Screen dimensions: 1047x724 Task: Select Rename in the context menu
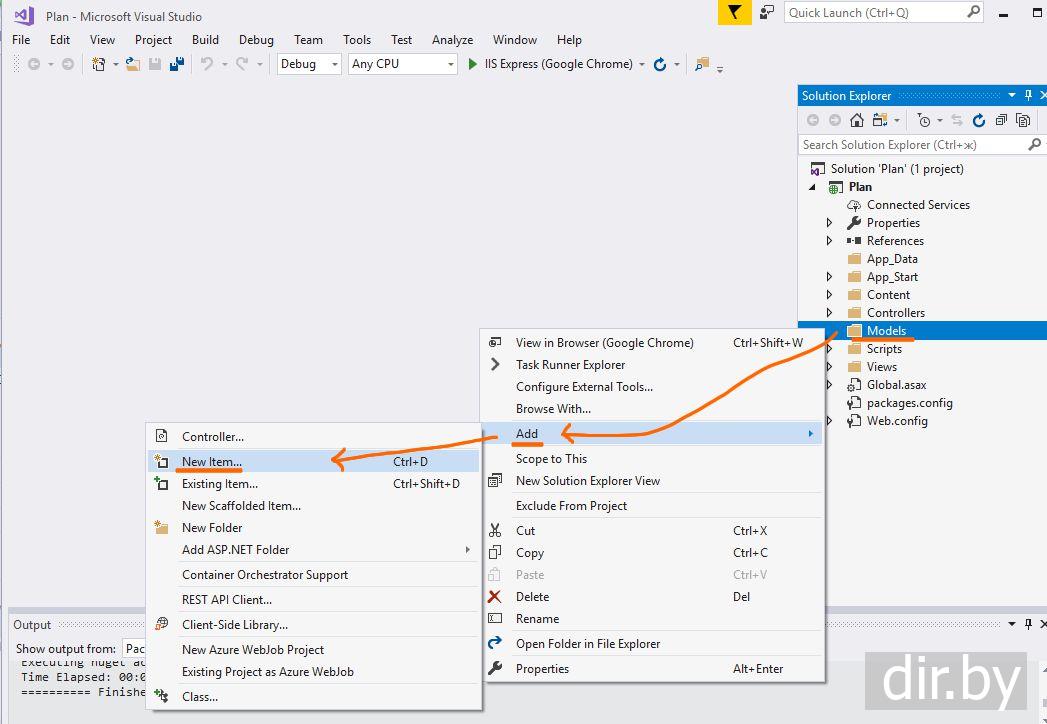coord(537,619)
